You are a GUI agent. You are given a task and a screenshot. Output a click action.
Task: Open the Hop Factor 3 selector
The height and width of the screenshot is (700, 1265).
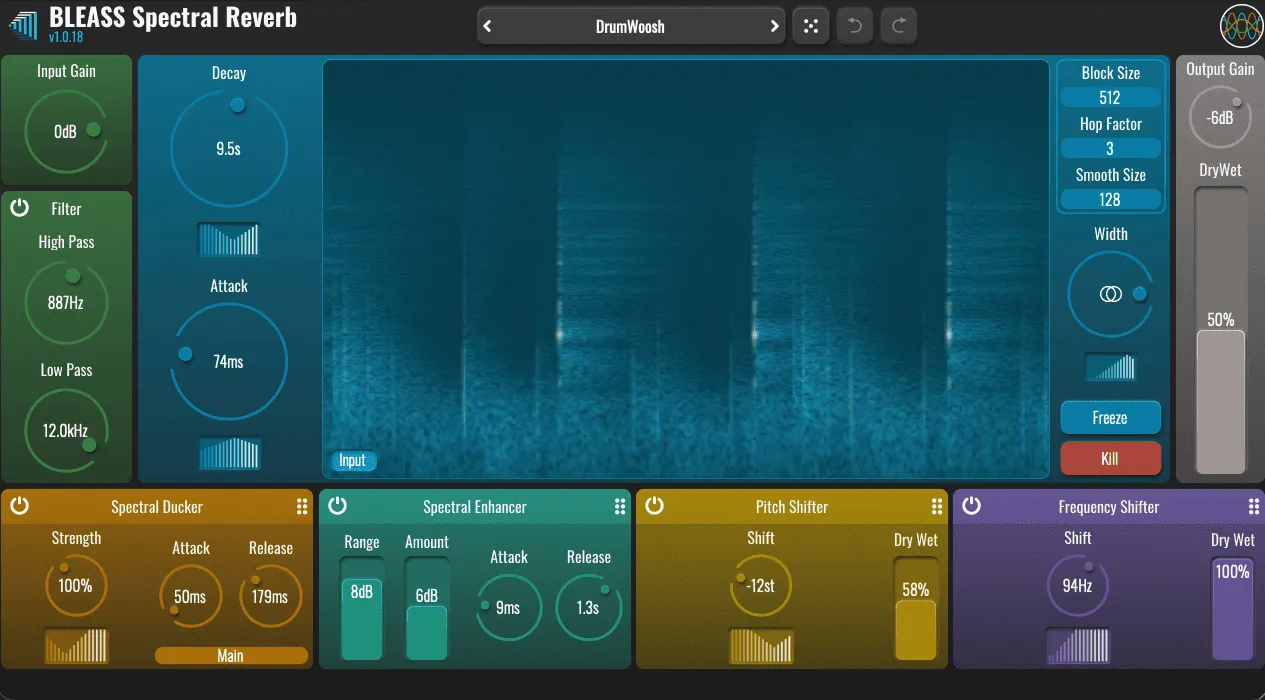pyautogui.click(x=1110, y=148)
